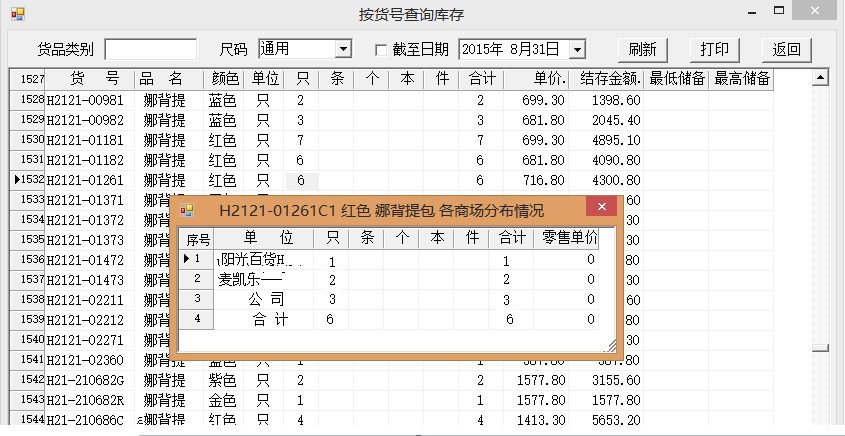Image resolution: width=845 pixels, height=436 pixels.
Task: Click the app icon in main title bar
Action: pos(17,15)
